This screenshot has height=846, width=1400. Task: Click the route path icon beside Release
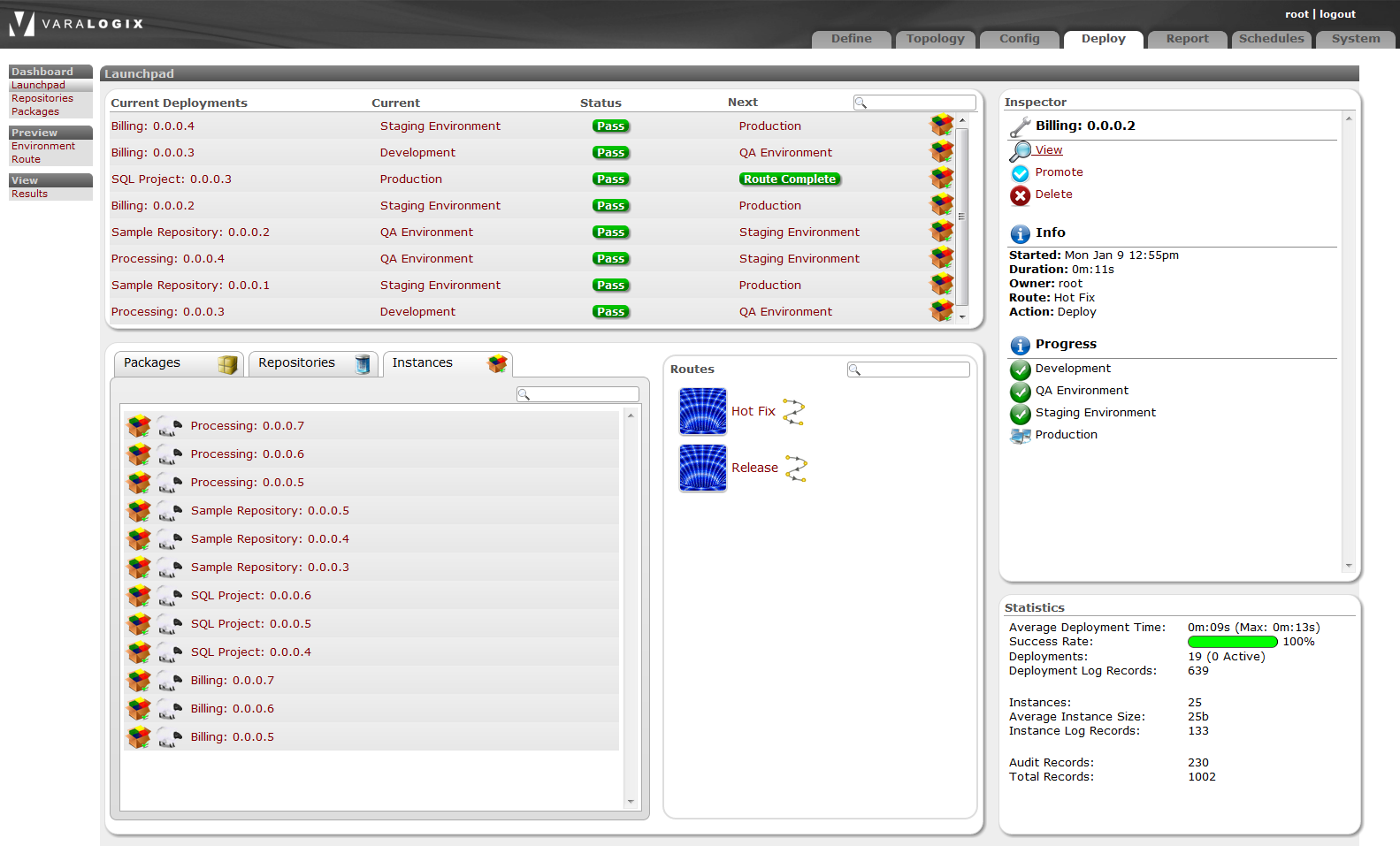pyautogui.click(x=797, y=469)
